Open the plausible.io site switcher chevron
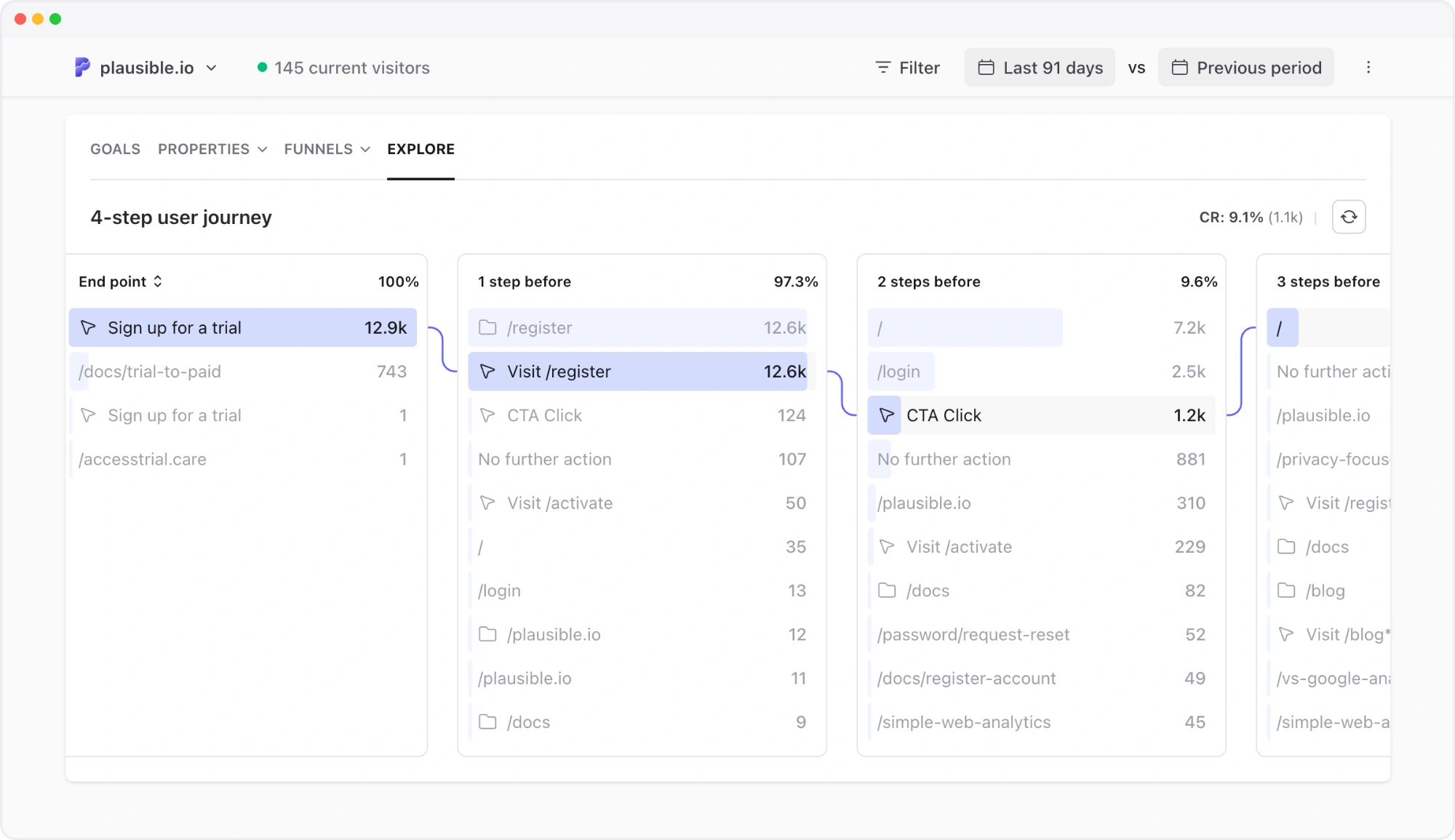 [211, 68]
